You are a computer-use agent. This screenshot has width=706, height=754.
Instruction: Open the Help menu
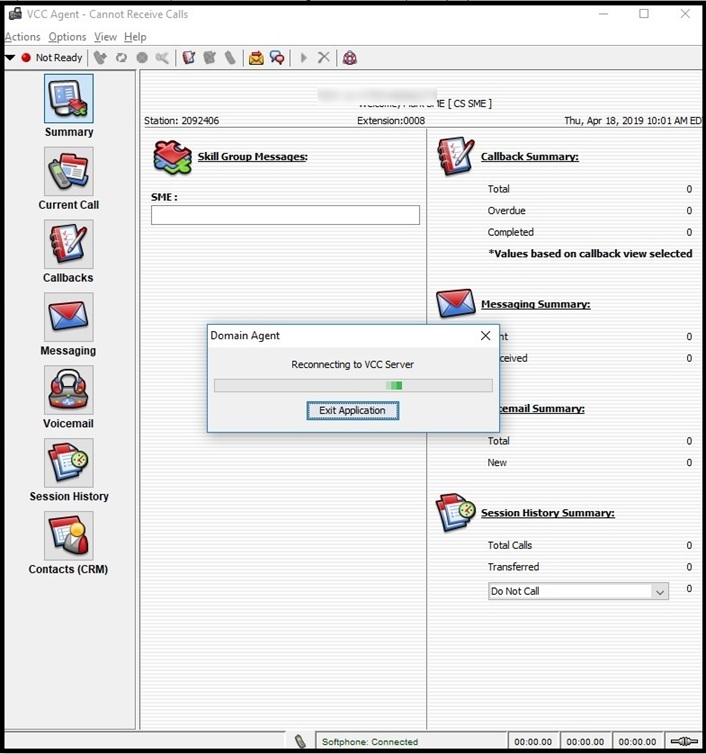tap(135, 37)
